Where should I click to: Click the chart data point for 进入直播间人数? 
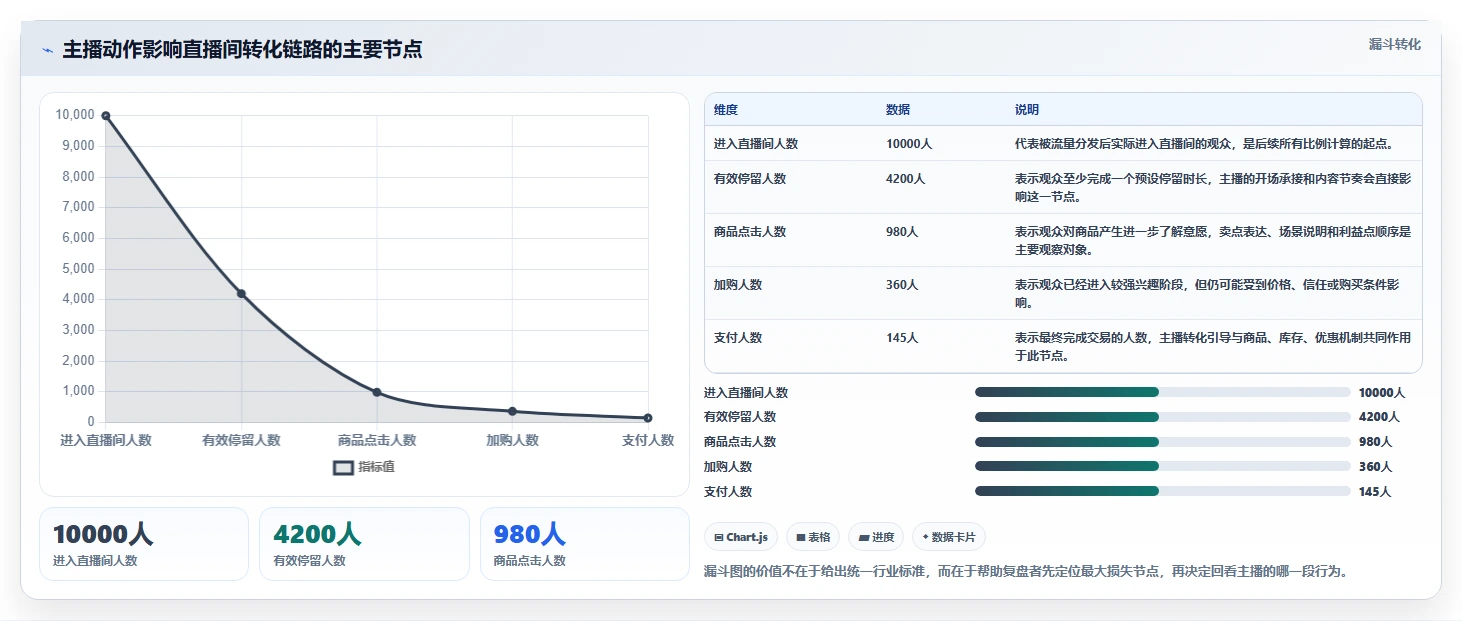[x=106, y=116]
